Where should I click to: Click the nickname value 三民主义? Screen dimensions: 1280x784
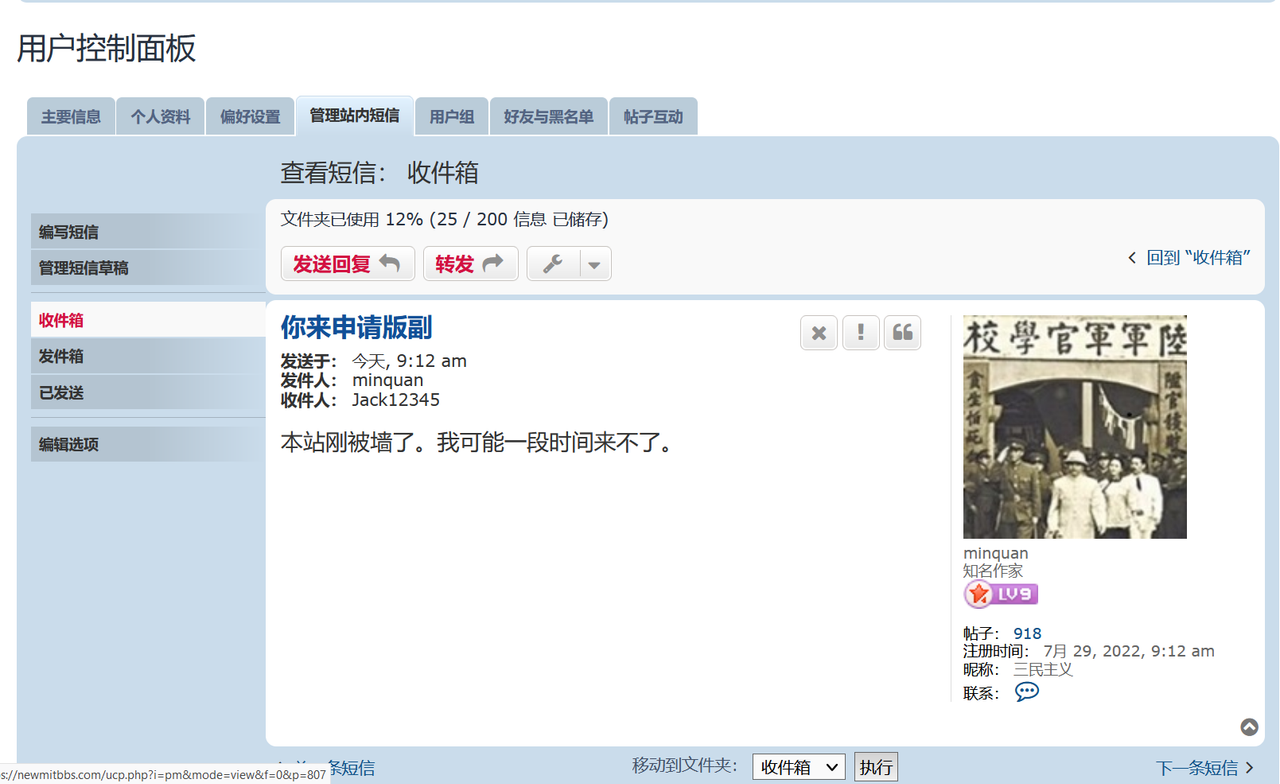[x=1043, y=669]
